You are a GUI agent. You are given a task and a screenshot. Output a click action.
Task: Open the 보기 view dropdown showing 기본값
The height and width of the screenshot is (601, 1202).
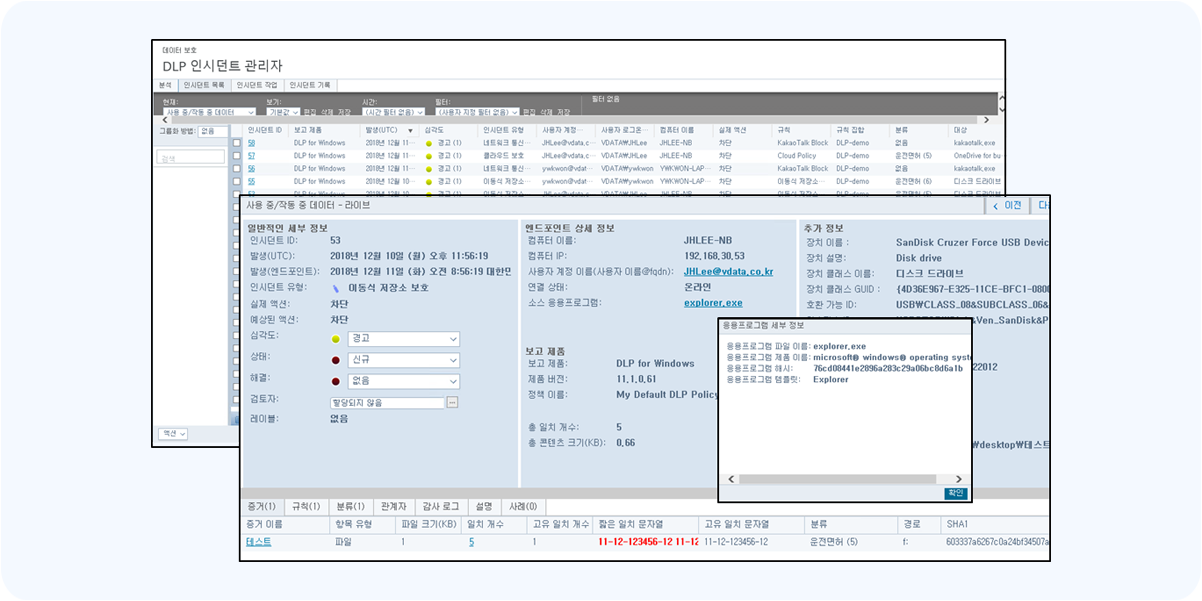(284, 112)
